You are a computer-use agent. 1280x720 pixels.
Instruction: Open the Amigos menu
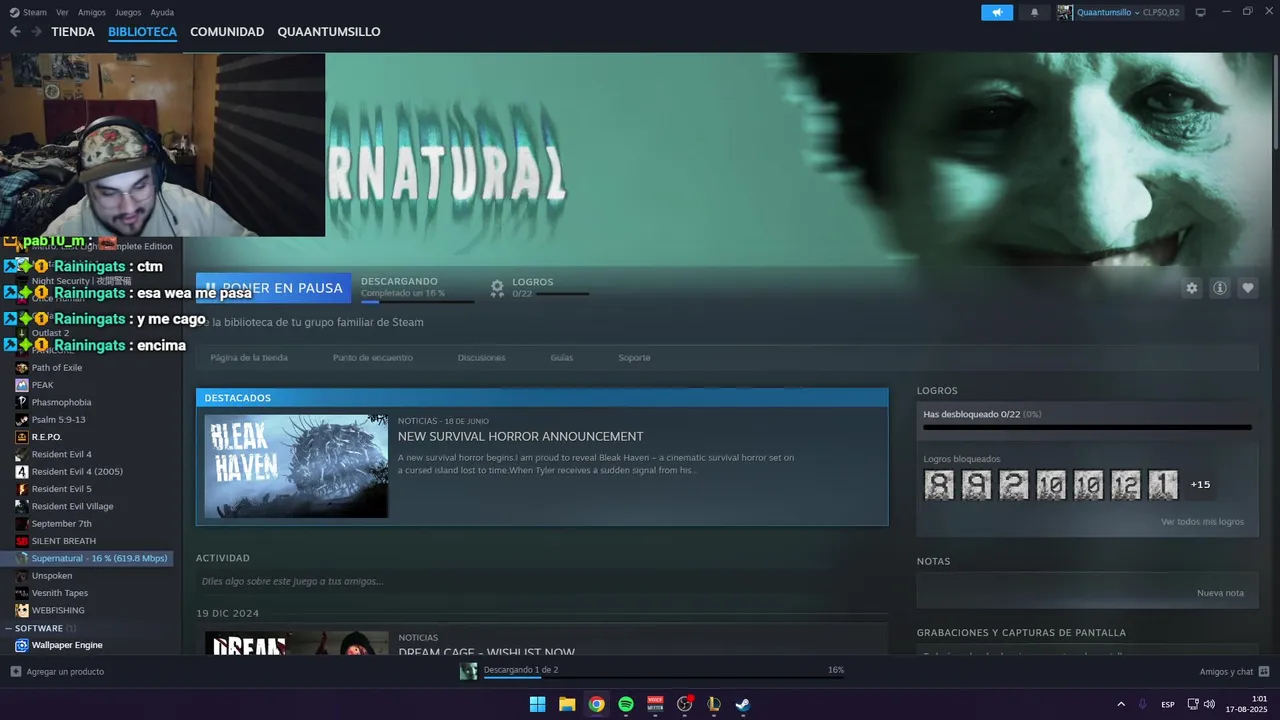tap(92, 12)
